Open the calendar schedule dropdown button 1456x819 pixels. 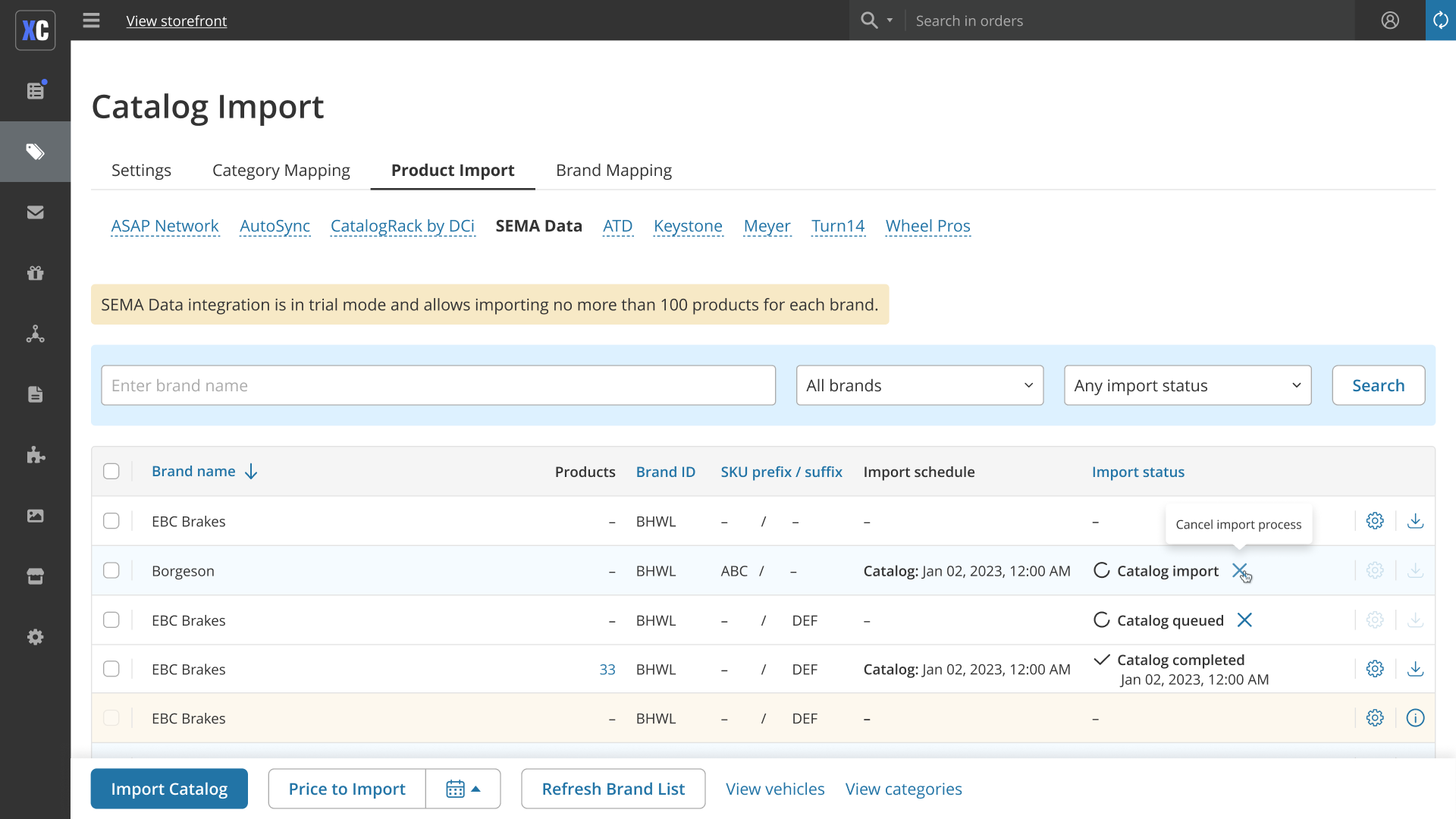(463, 789)
